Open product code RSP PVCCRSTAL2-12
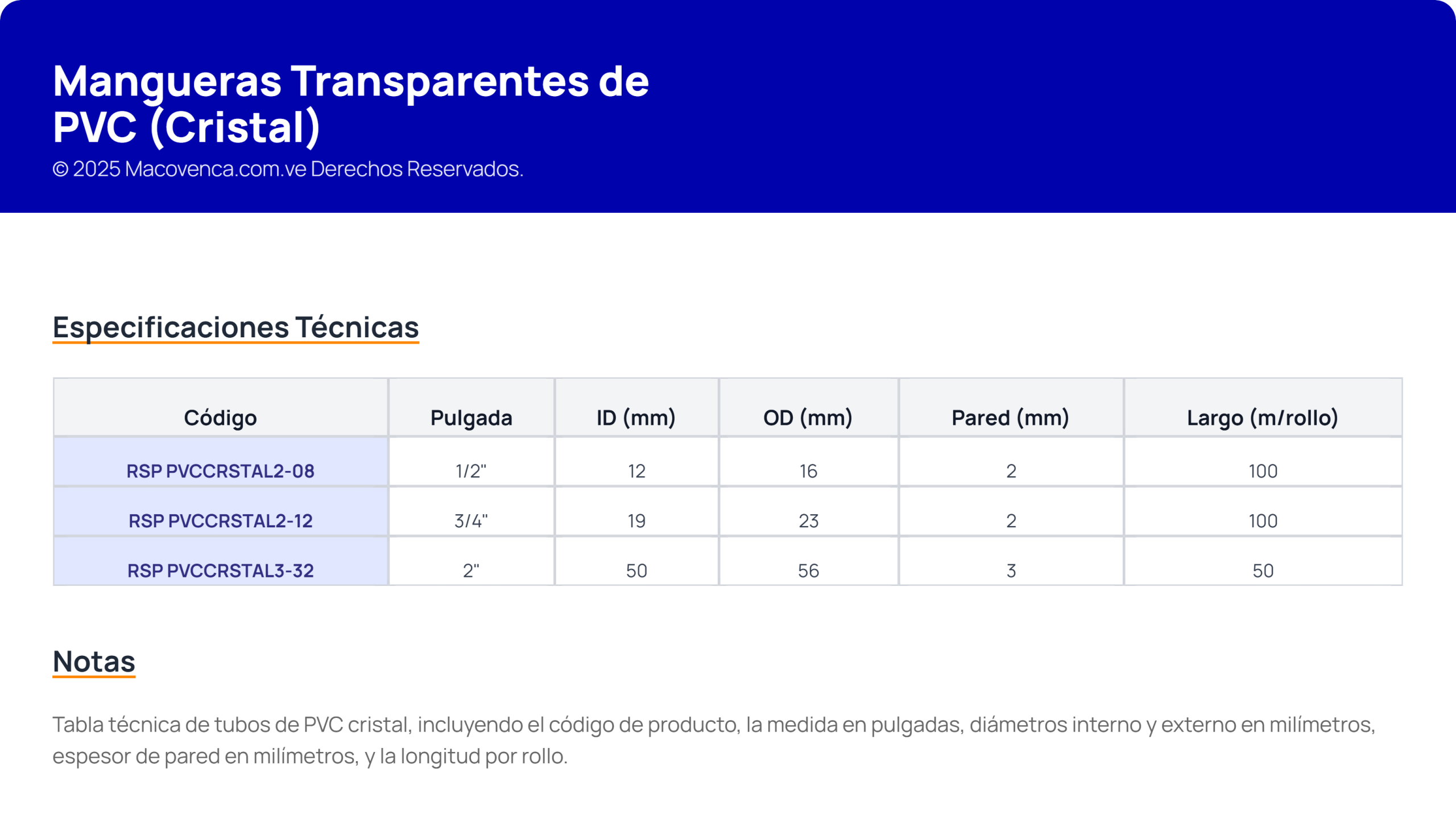The image size is (1456, 814). [220, 520]
